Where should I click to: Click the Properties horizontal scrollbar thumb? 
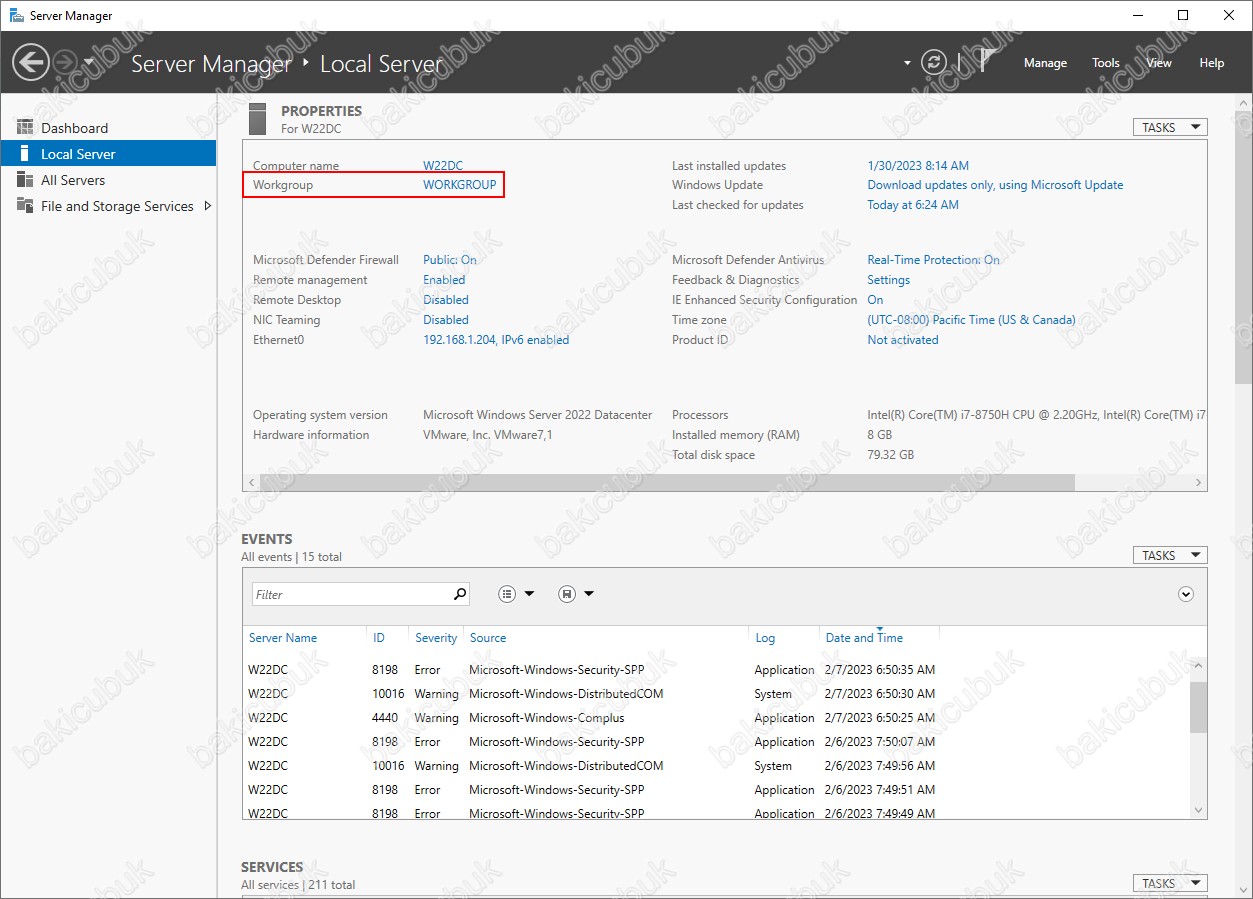click(666, 482)
